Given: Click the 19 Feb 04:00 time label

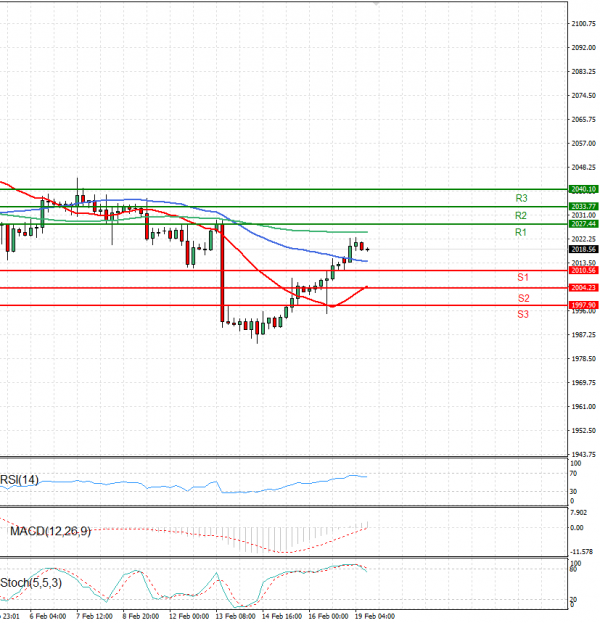Looking at the screenshot, I should pos(375,616).
